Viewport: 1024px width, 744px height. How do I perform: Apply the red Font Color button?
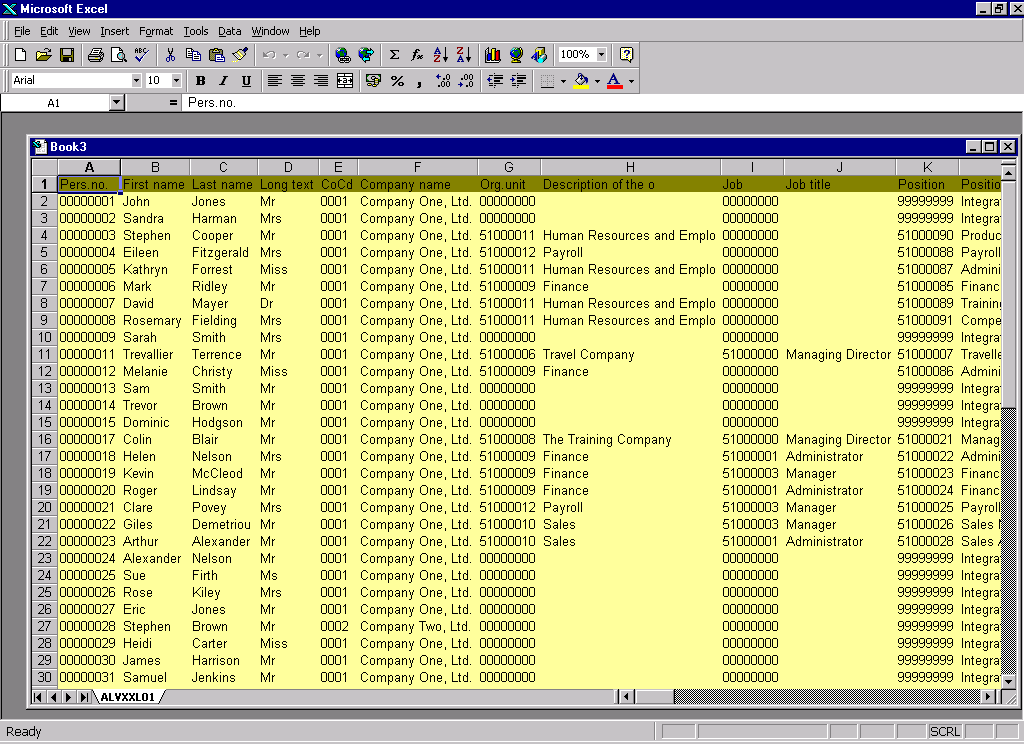(x=615, y=81)
